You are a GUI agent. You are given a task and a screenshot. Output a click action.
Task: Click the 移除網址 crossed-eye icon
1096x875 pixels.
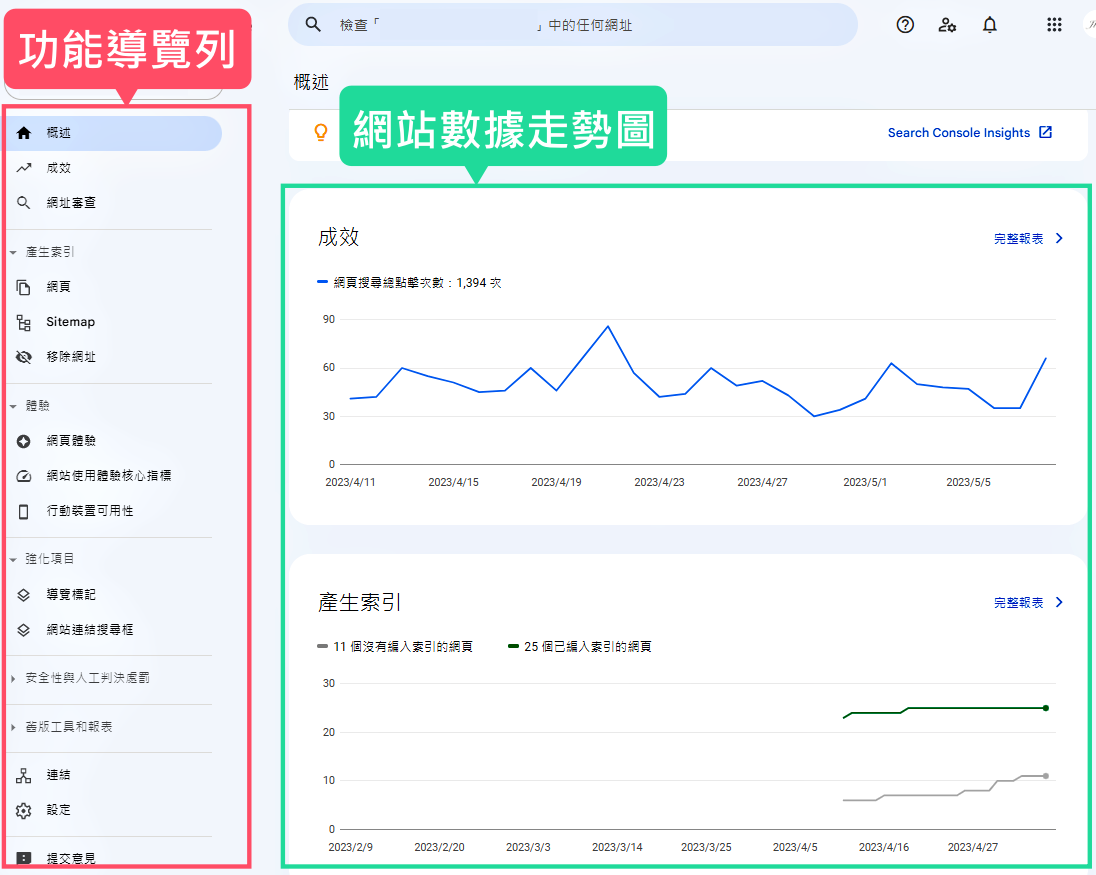[x=24, y=357]
